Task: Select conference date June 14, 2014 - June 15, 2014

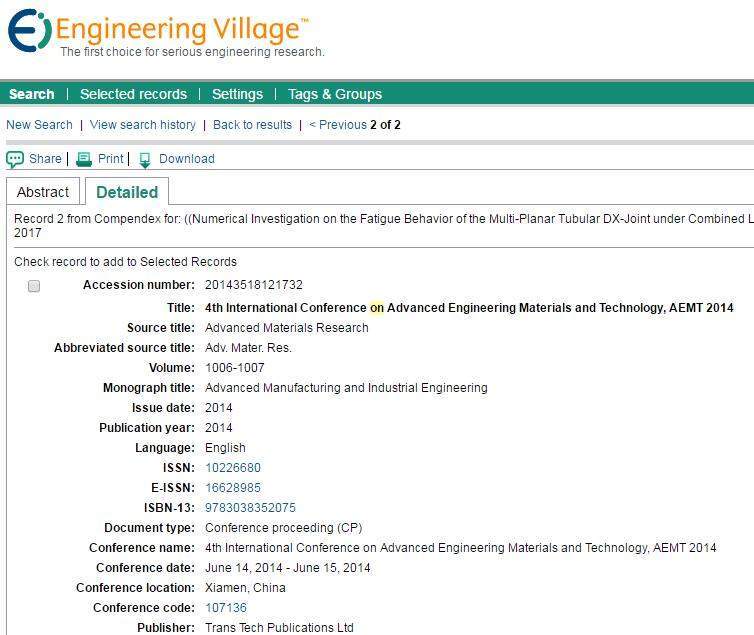Action: pos(288,568)
